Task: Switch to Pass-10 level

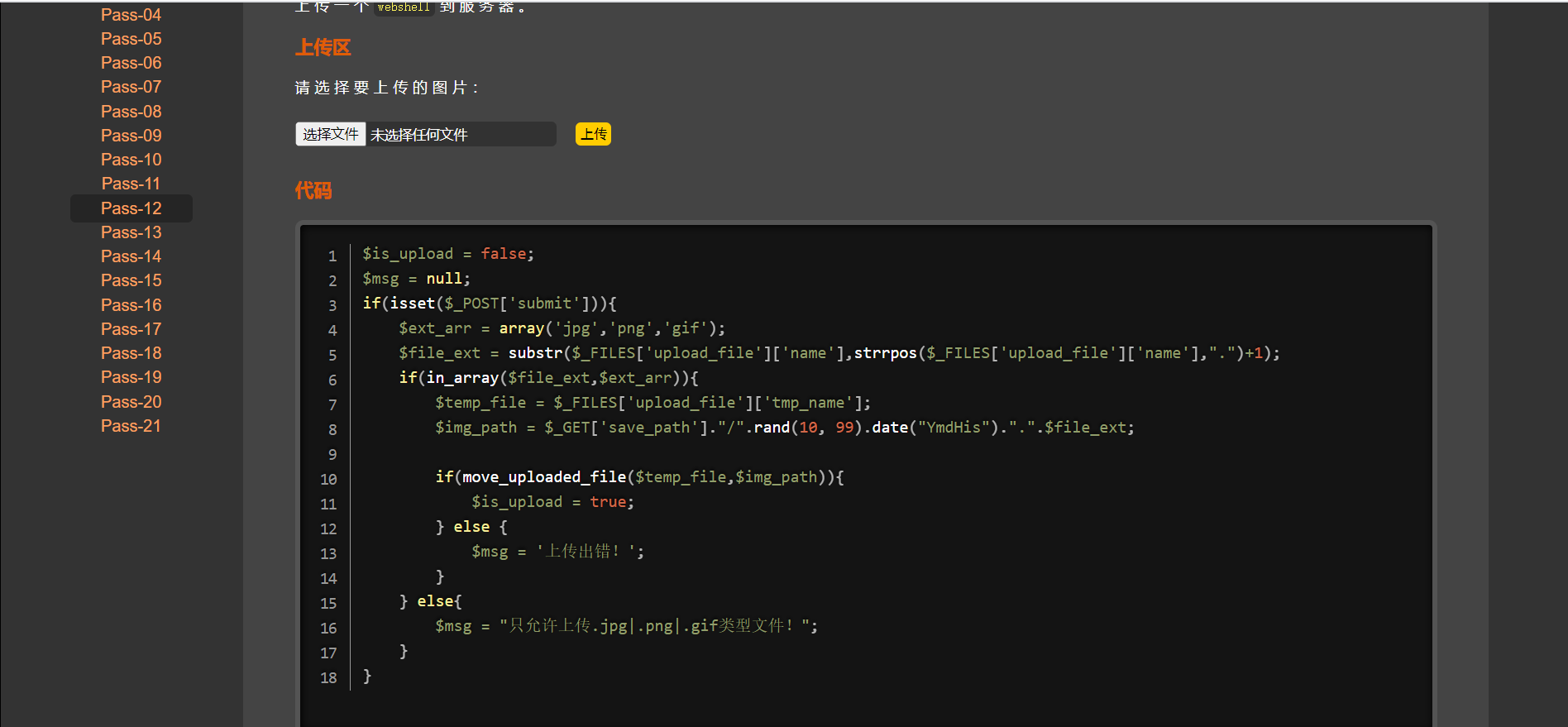Action: 131,160
